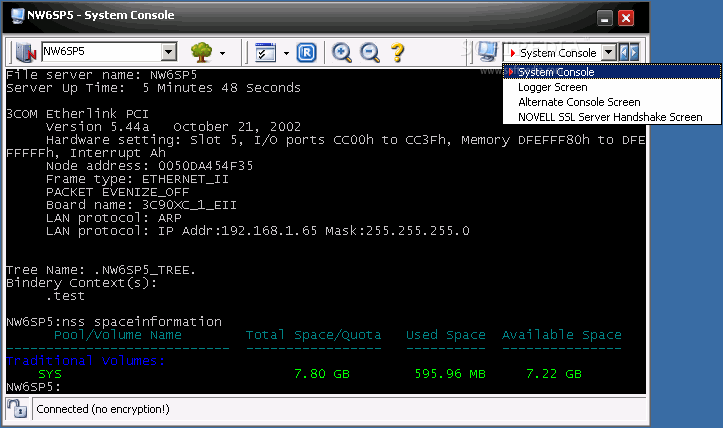Click the '3COM EtherLink PCI' line
723x428 pixels.
click(77, 113)
